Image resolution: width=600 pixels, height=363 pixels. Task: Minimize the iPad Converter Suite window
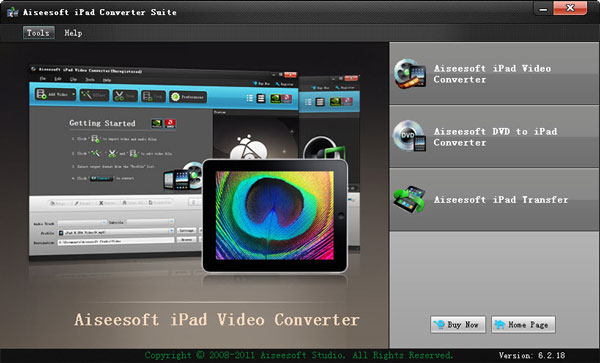click(x=543, y=8)
